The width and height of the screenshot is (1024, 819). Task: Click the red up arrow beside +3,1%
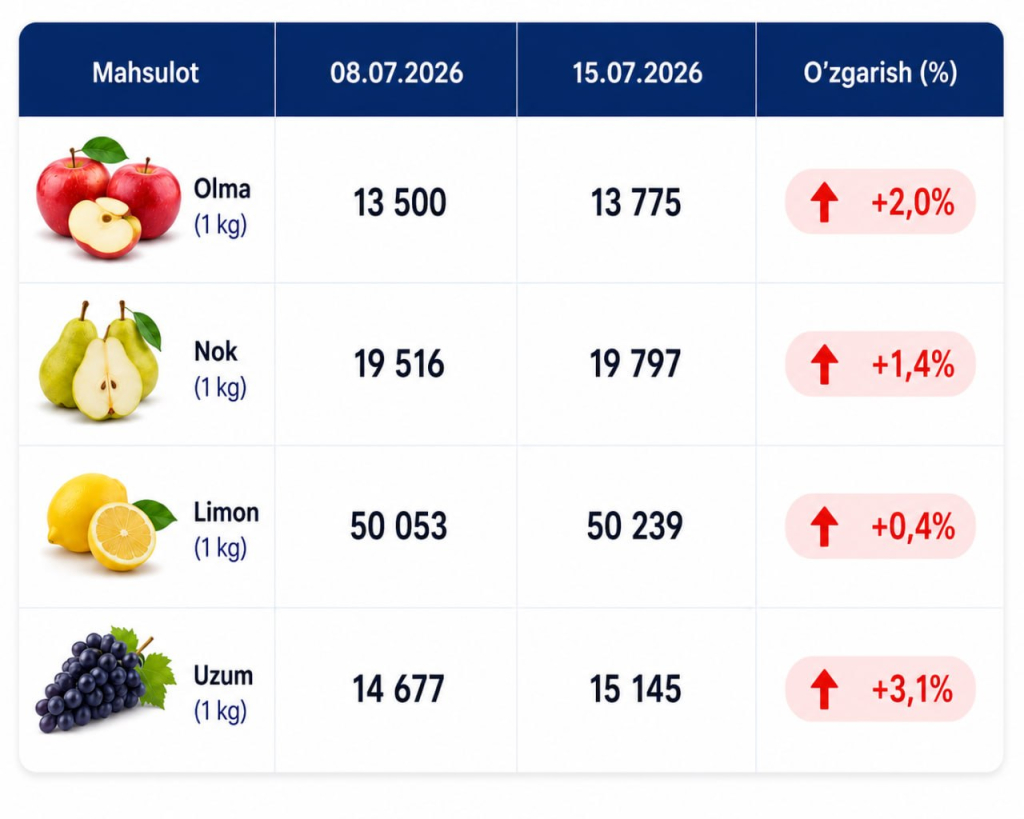coord(824,689)
